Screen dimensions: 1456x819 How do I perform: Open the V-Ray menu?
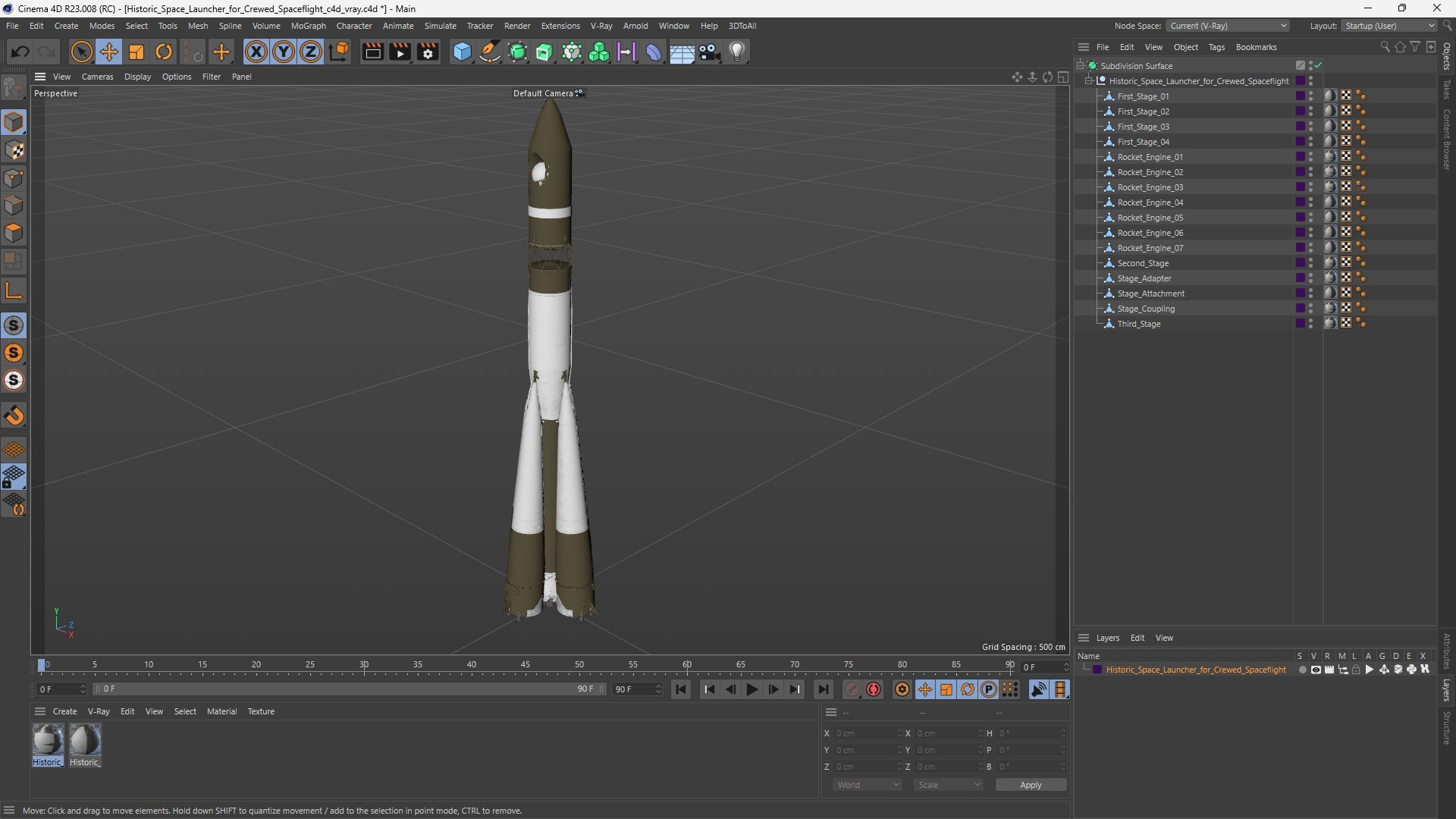click(x=601, y=26)
